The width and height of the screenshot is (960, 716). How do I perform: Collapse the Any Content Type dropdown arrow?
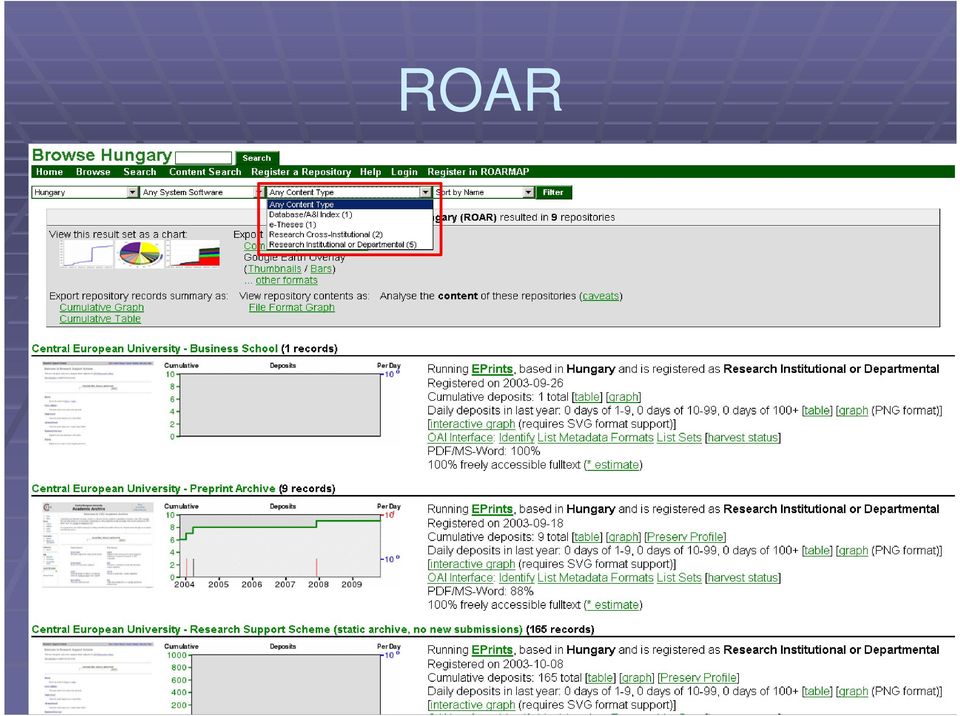pyautogui.click(x=426, y=192)
